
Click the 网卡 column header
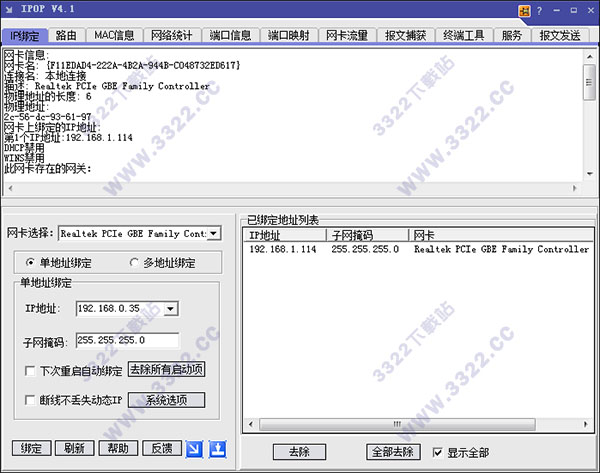click(x=501, y=235)
